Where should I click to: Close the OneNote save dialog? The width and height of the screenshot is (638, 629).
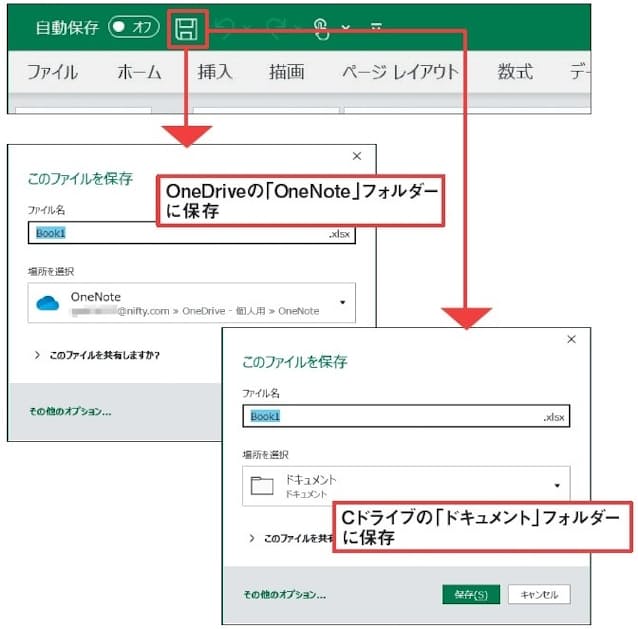click(x=357, y=156)
